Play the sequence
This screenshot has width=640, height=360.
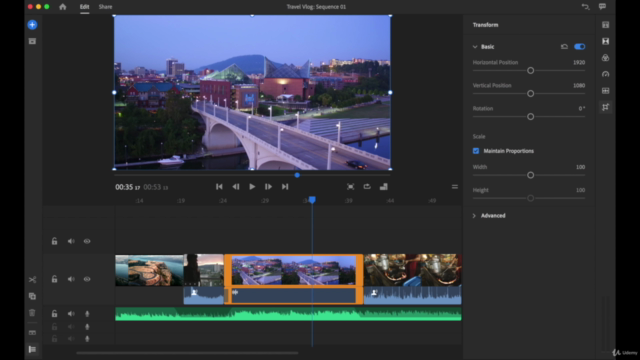point(252,187)
